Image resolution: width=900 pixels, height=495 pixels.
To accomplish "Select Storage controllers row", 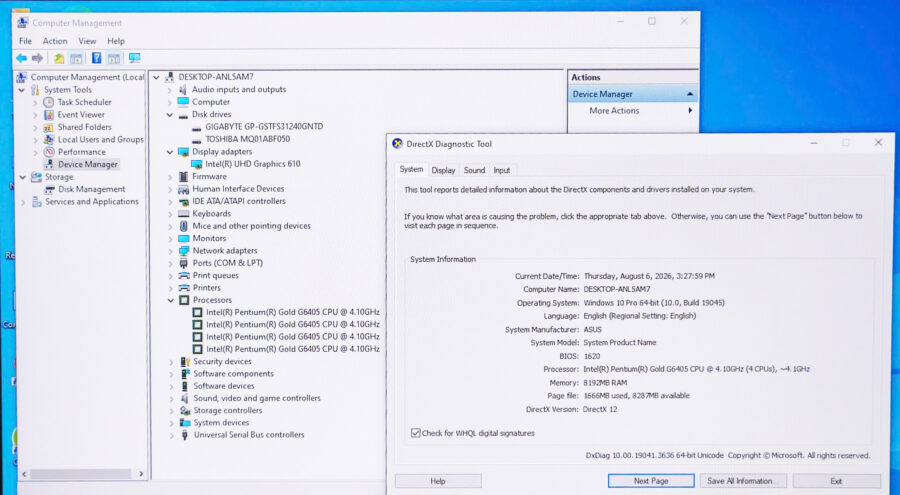I will [227, 411].
